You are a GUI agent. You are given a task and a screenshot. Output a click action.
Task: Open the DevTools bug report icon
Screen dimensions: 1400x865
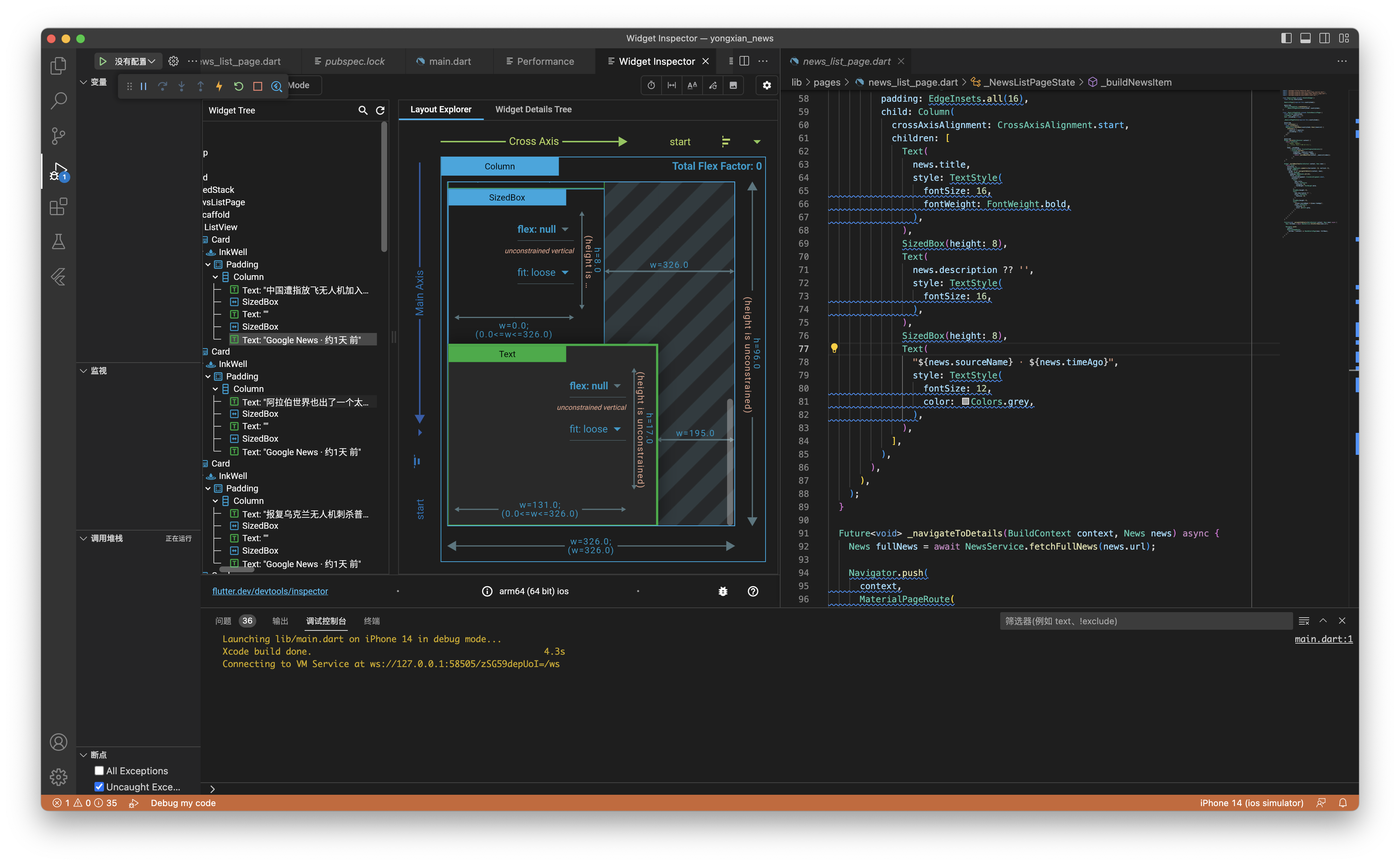point(723,591)
